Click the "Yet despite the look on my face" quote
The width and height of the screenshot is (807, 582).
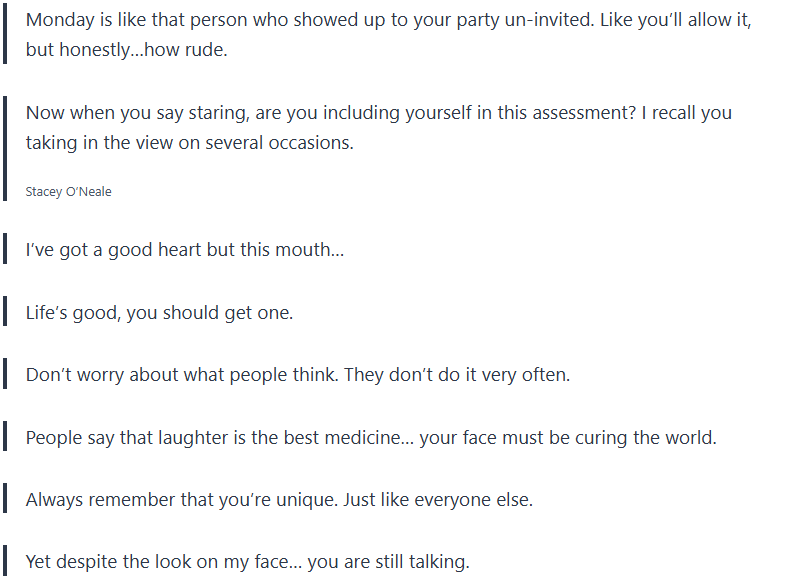pos(247,562)
